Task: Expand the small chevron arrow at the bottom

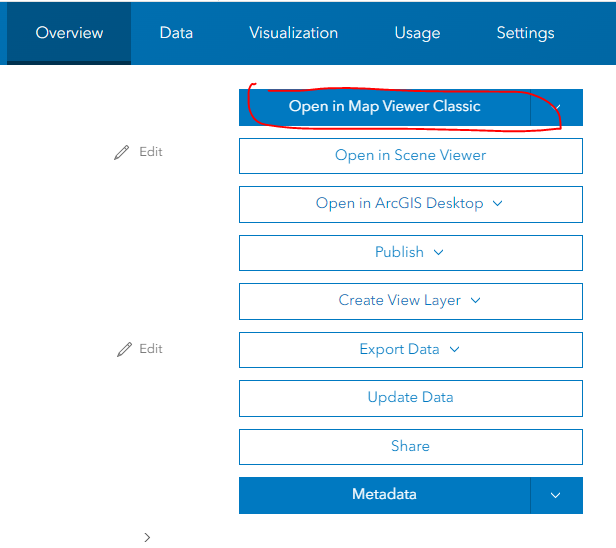Action: pos(147,537)
